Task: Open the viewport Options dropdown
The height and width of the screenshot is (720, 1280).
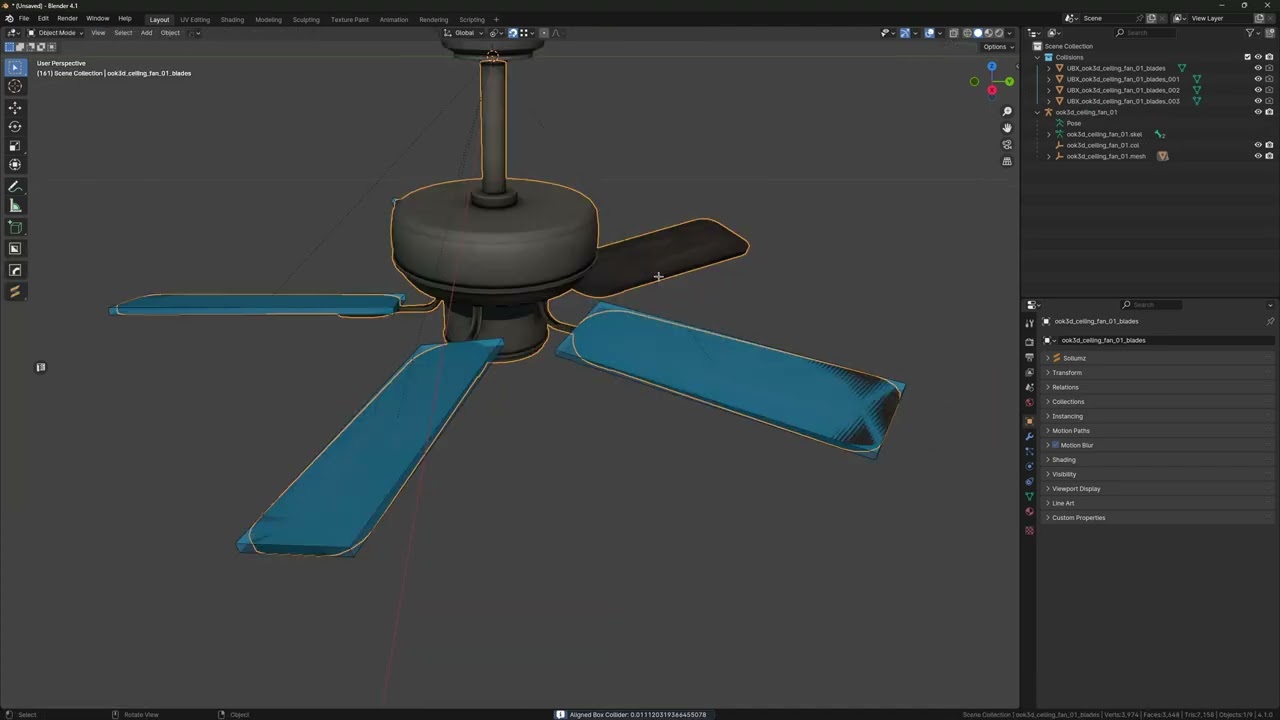Action: click(x=997, y=47)
